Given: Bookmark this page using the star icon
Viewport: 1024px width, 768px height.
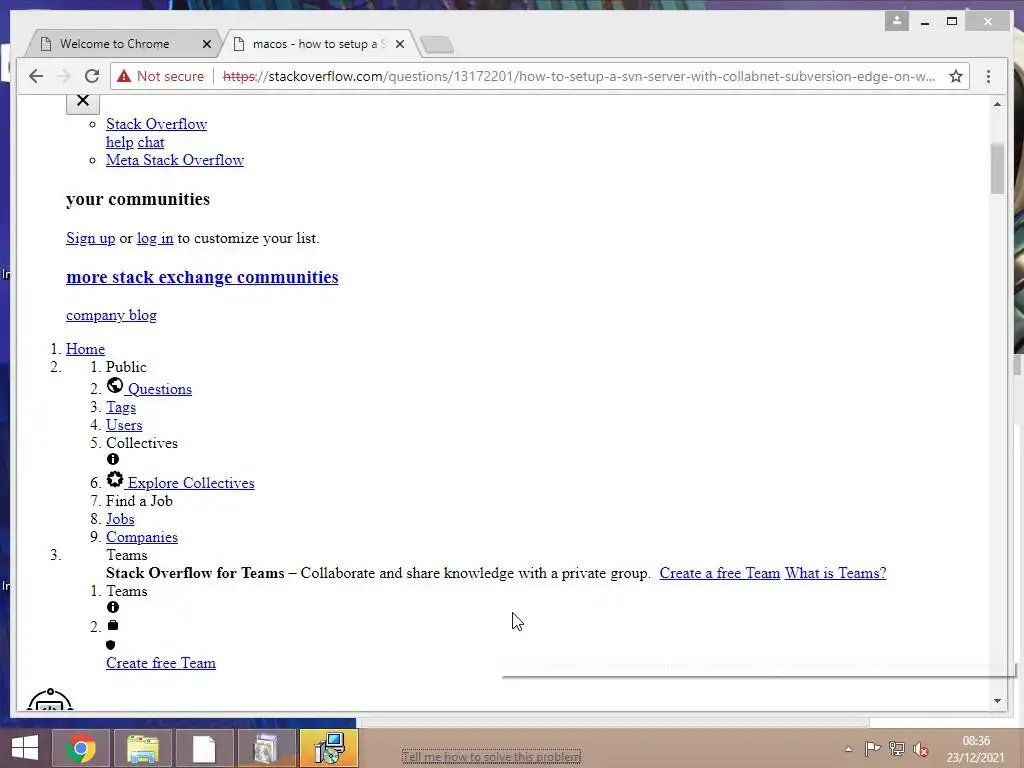Looking at the screenshot, I should click(x=956, y=76).
